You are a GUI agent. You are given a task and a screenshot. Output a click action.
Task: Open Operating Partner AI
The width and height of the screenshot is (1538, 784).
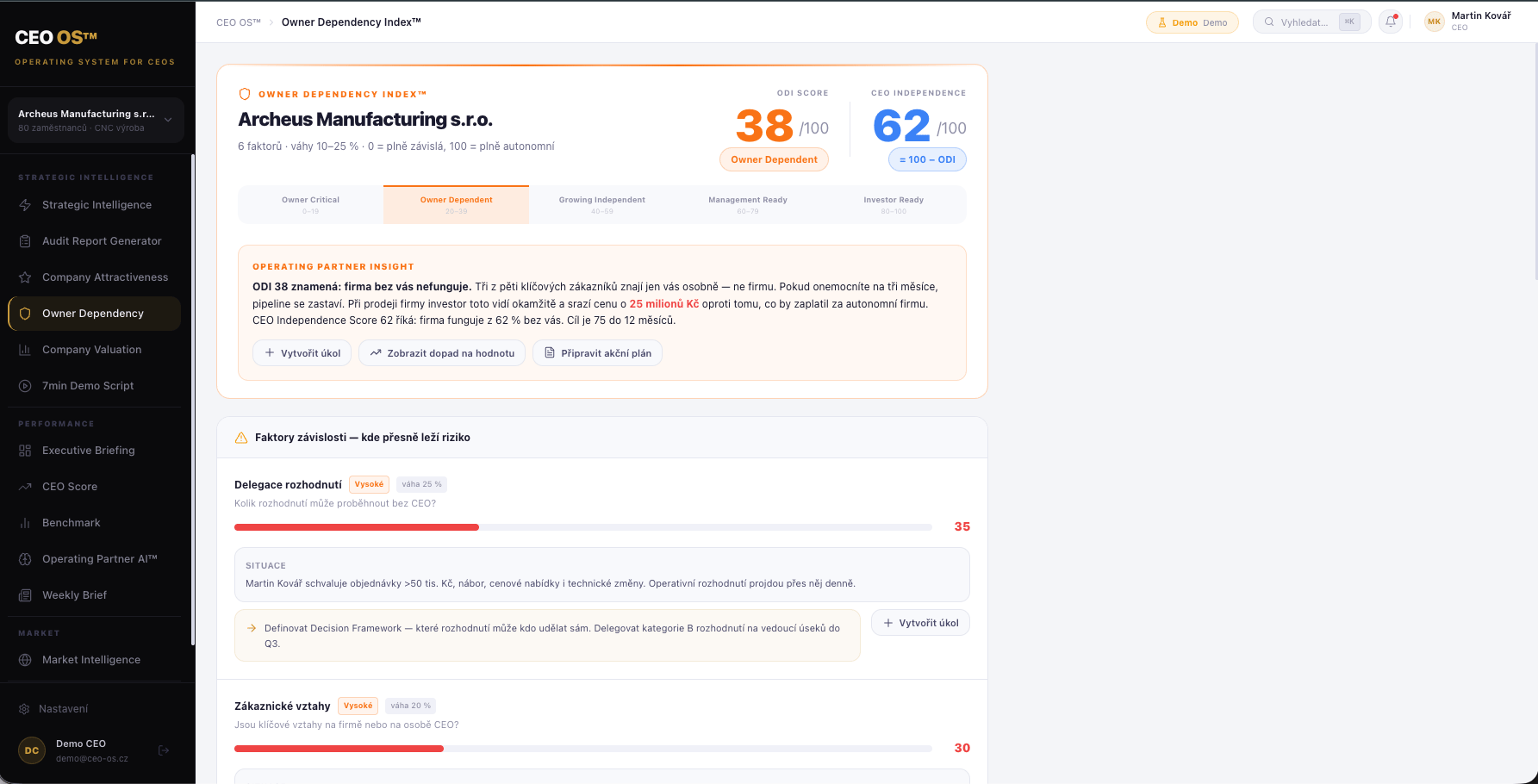pyautogui.click(x=95, y=559)
